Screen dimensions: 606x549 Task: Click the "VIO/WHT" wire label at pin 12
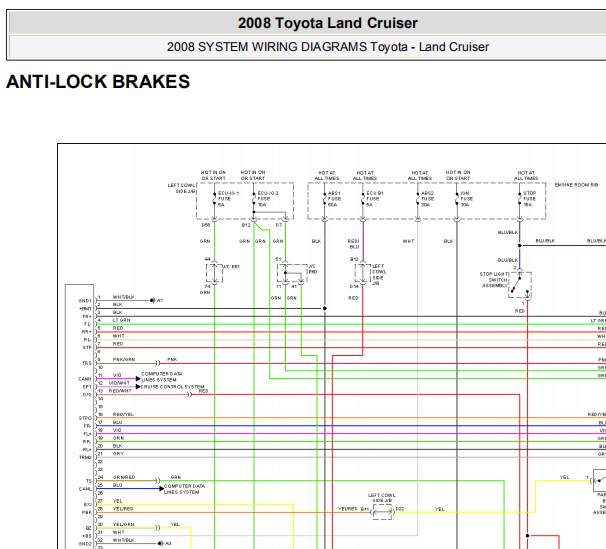(119, 383)
